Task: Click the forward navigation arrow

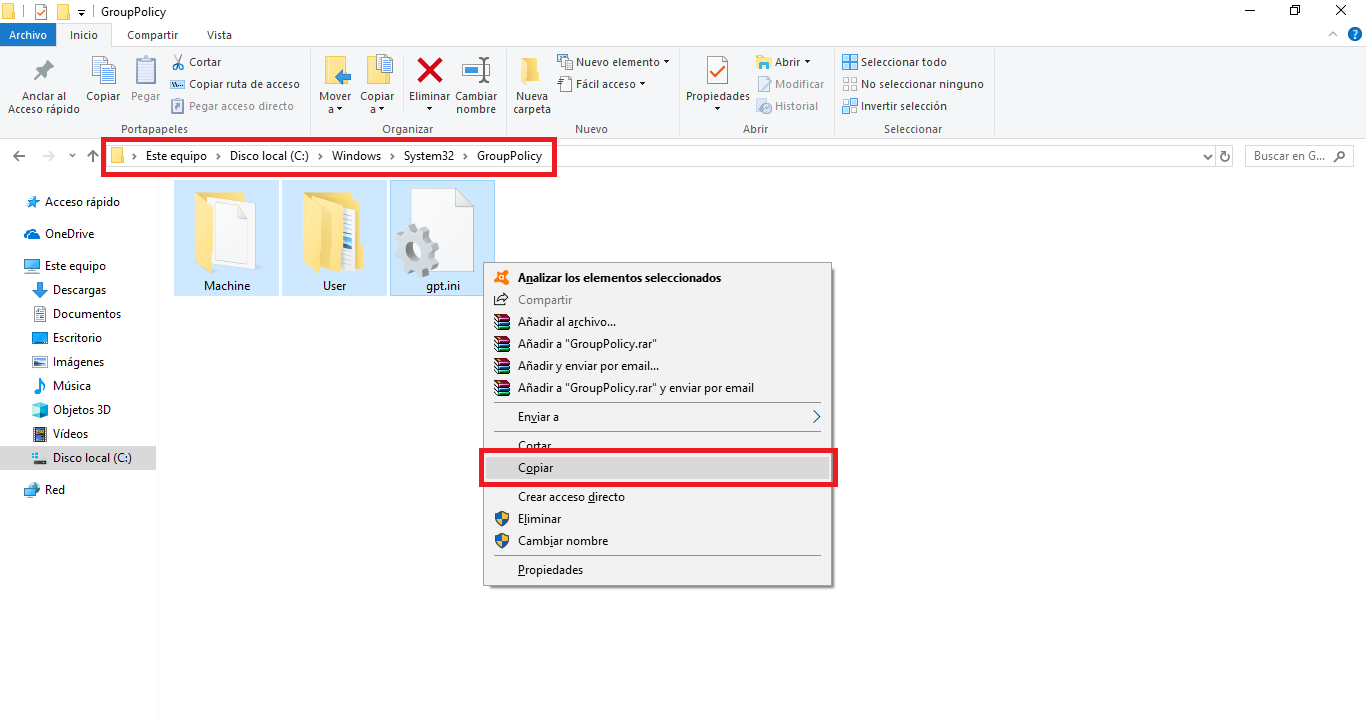Action: click(x=48, y=156)
